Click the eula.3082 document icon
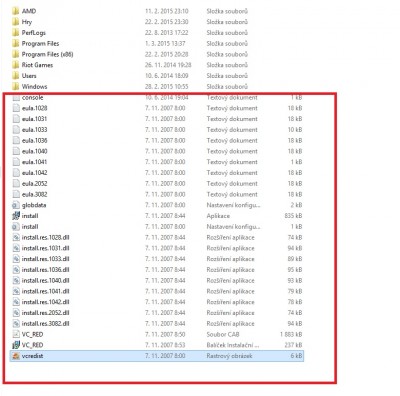This screenshot has width=400, height=396. coord(16,194)
